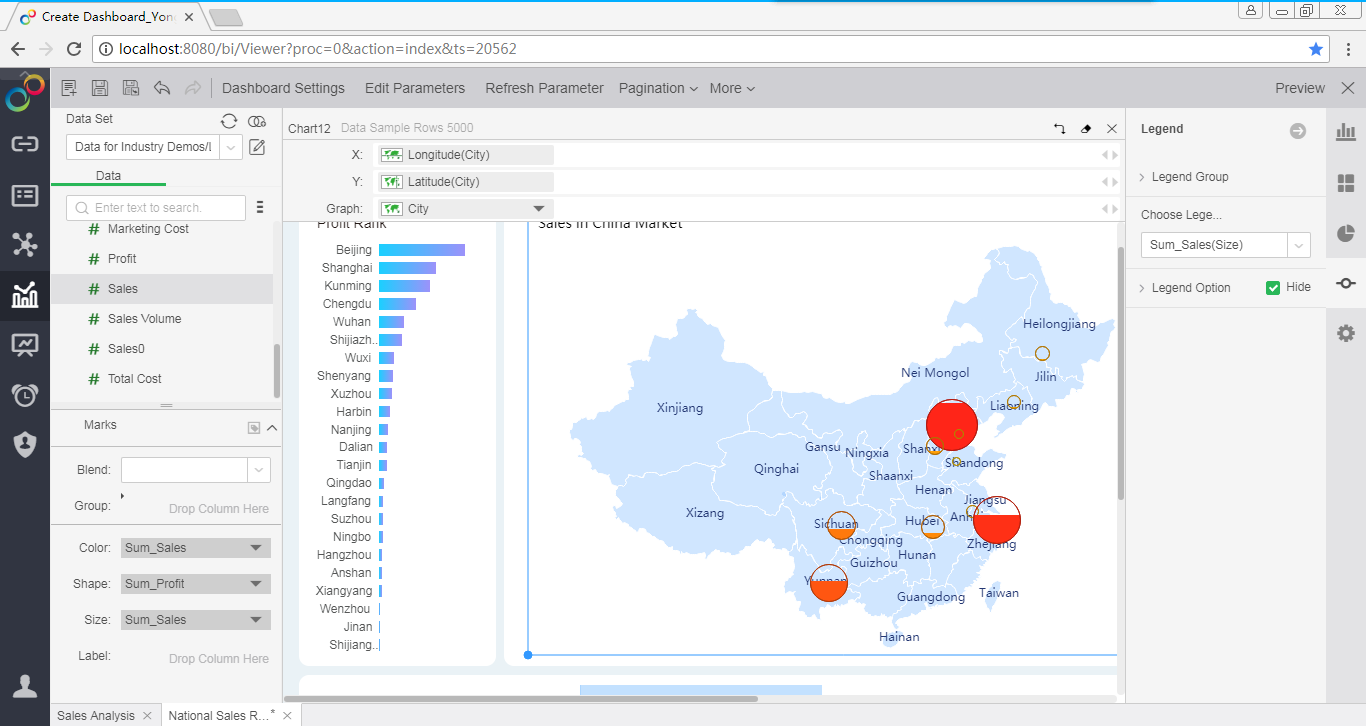Click the Yonghong logo in sidebar

25,93
